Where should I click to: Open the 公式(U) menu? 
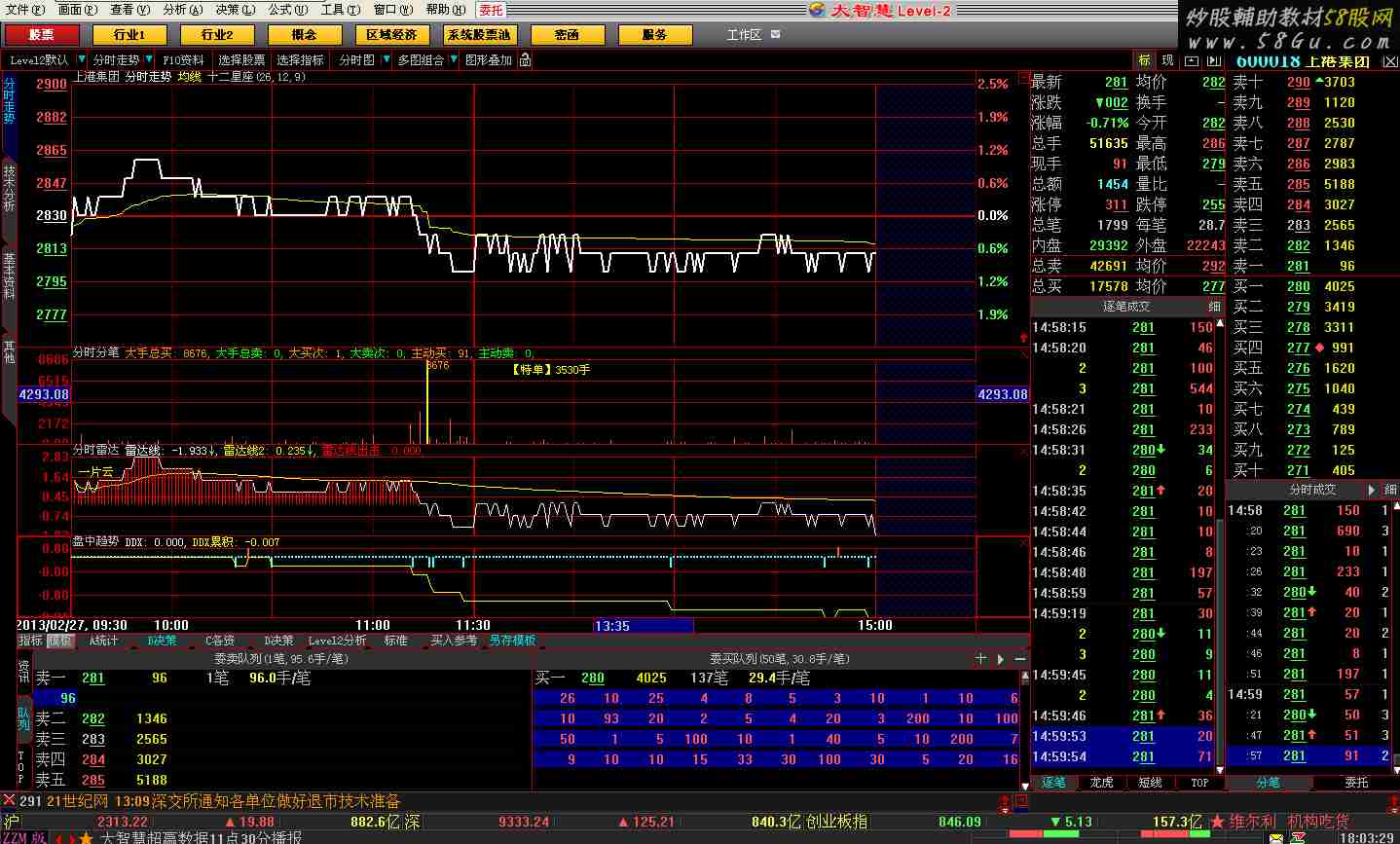288,10
